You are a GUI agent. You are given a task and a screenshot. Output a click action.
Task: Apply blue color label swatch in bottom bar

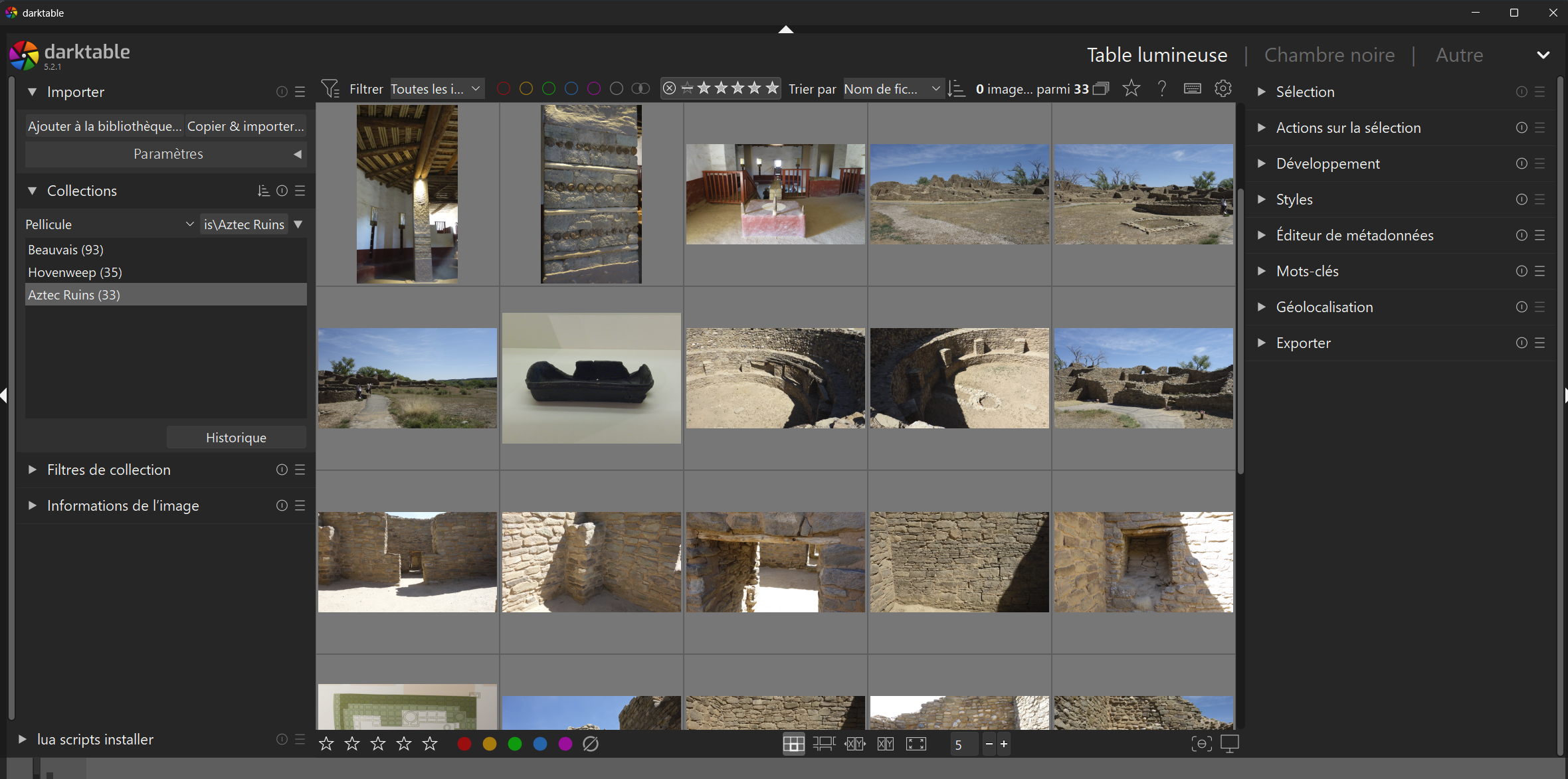point(540,744)
